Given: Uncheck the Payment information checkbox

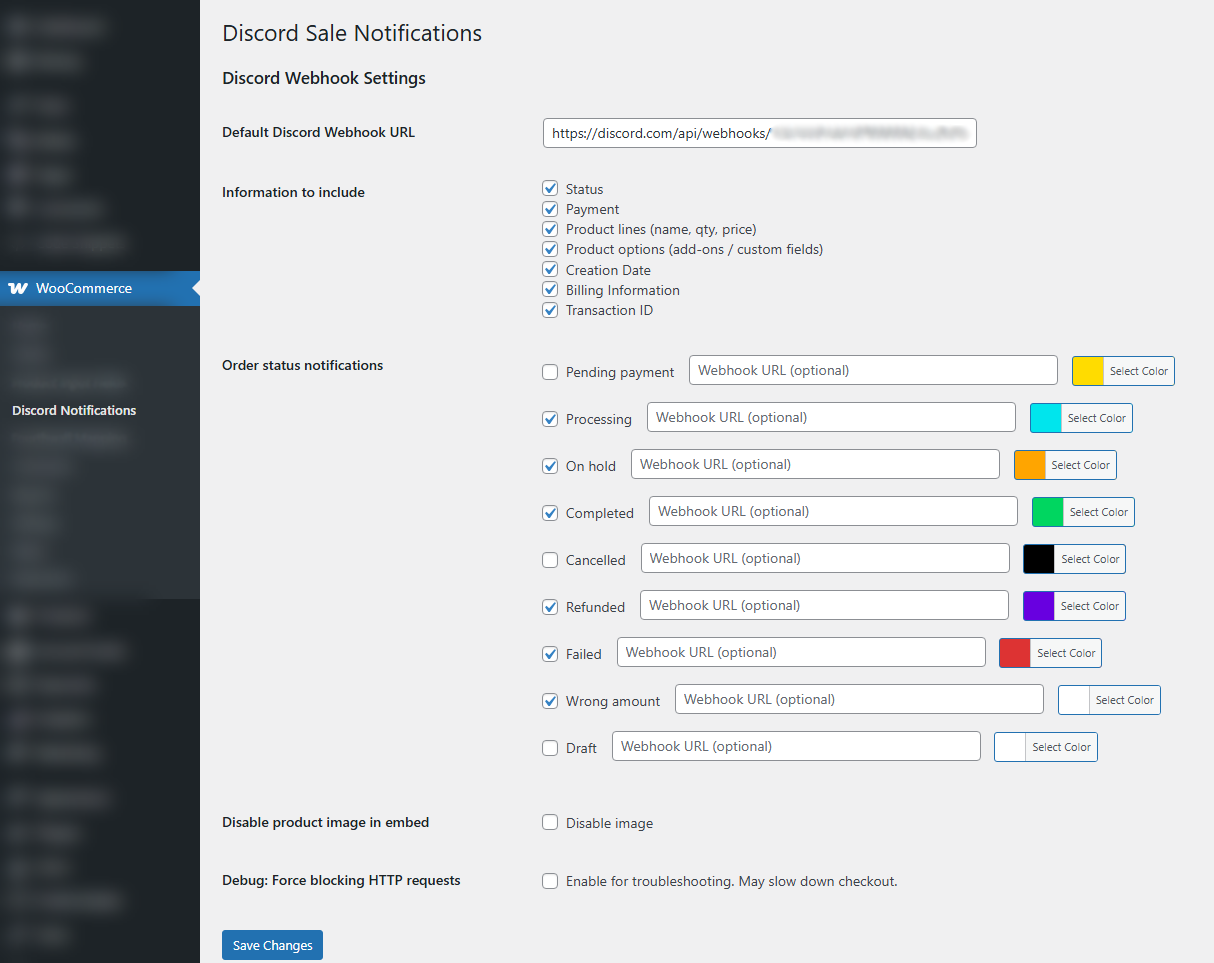Looking at the screenshot, I should pyautogui.click(x=550, y=208).
